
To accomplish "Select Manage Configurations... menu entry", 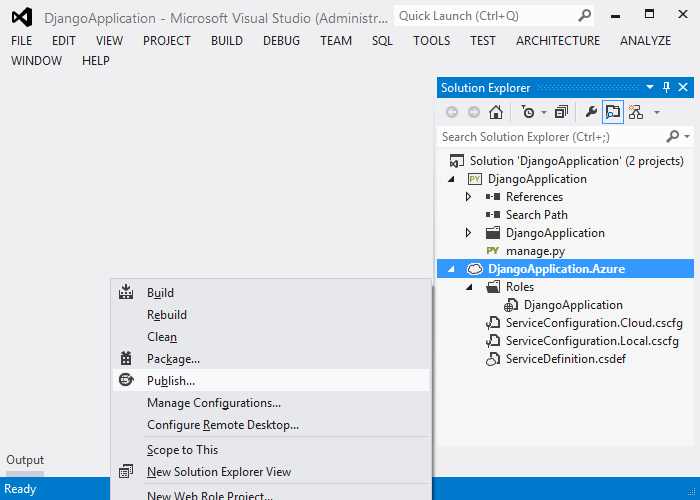I will (271, 403).
